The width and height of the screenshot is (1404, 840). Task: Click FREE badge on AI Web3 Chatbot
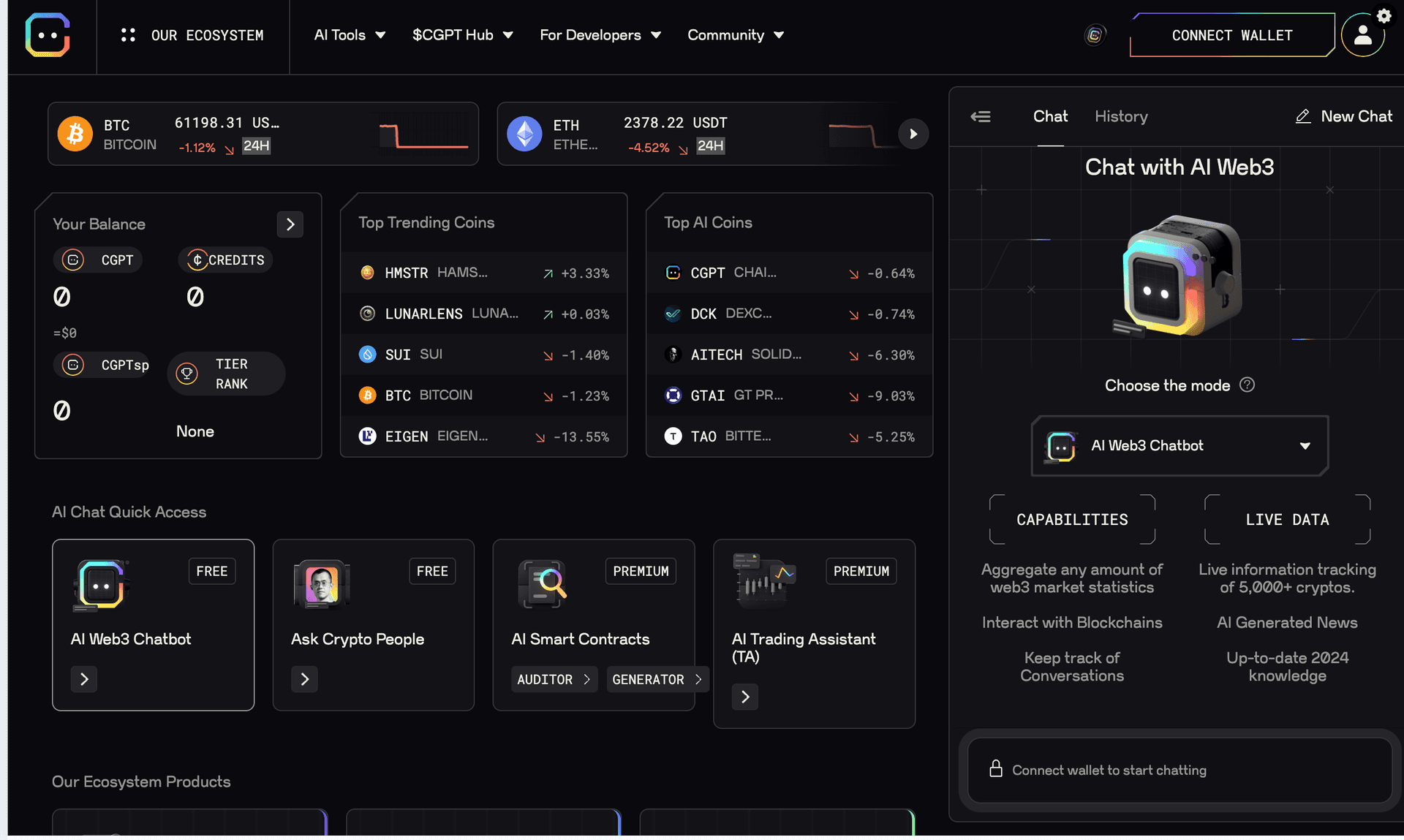pos(212,571)
